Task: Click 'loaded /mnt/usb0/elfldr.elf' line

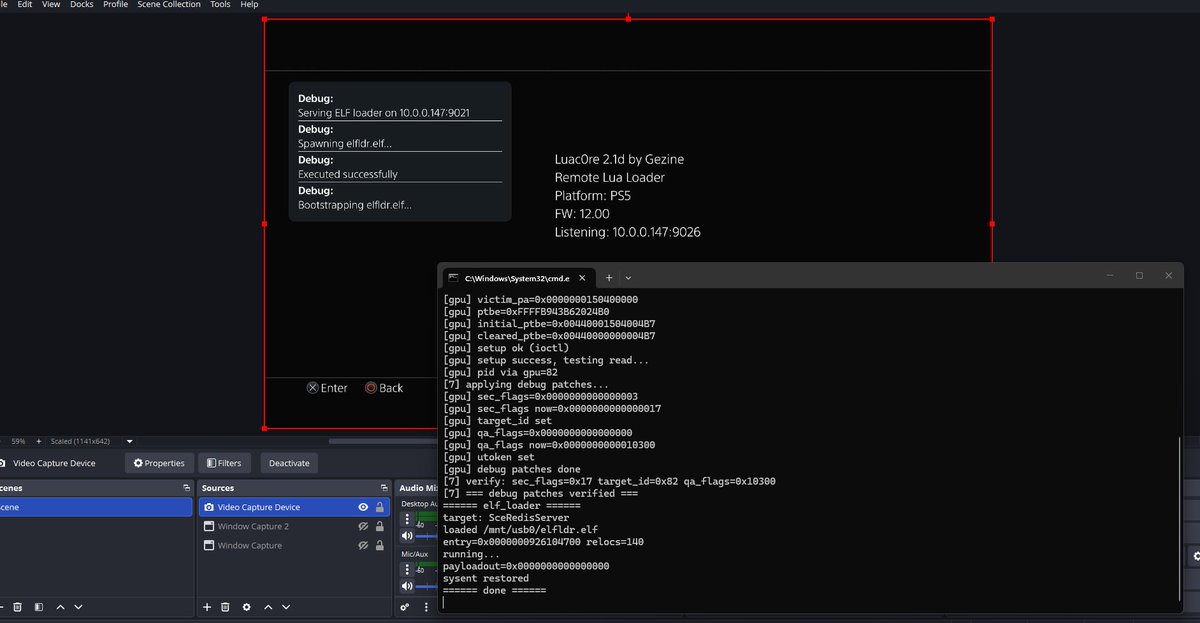Action: [x=521, y=530]
